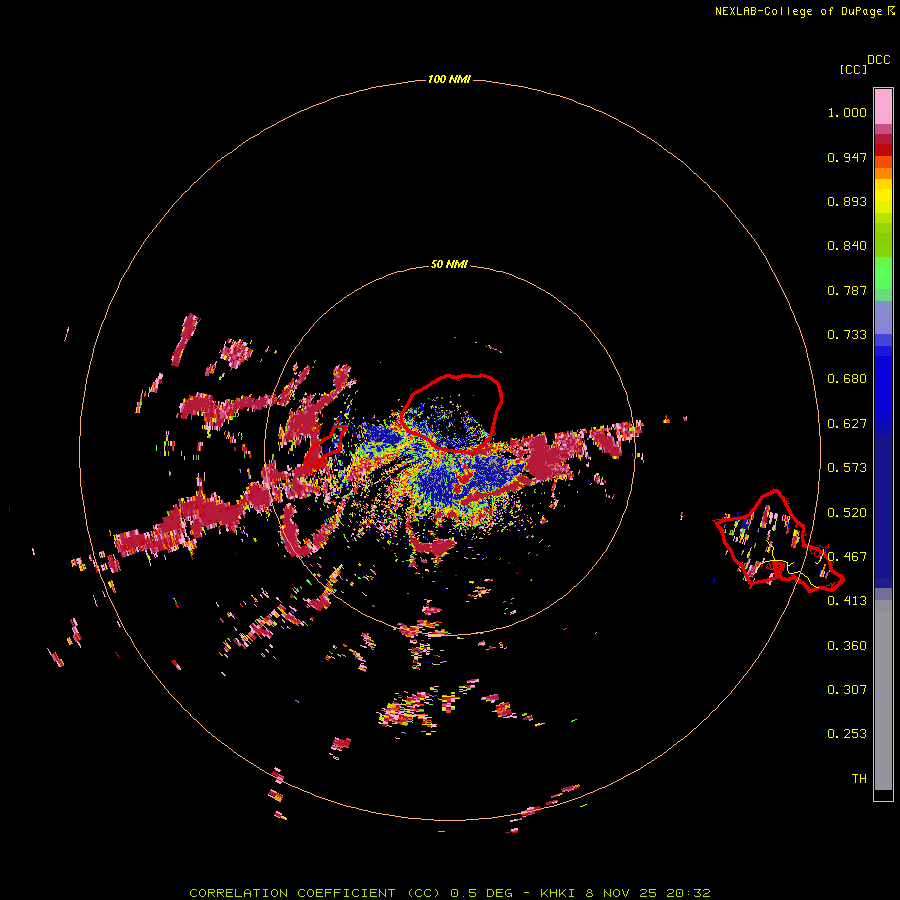
Task: Click the 0.360 colorbar value
Action: point(847,646)
